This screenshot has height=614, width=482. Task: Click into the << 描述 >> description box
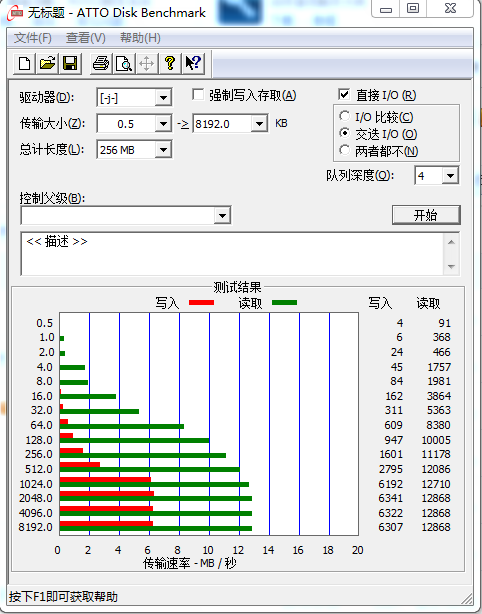(233, 254)
